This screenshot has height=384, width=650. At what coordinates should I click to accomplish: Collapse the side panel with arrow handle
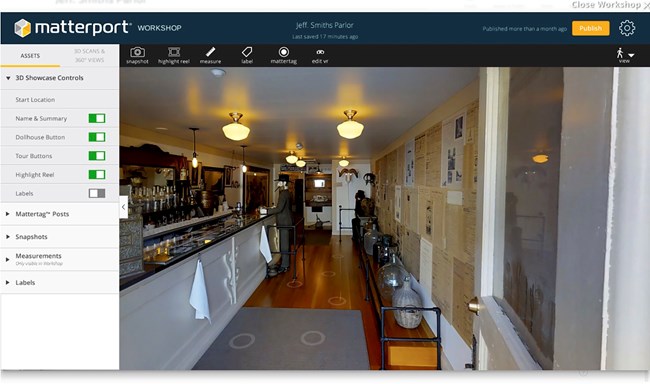coord(124,207)
